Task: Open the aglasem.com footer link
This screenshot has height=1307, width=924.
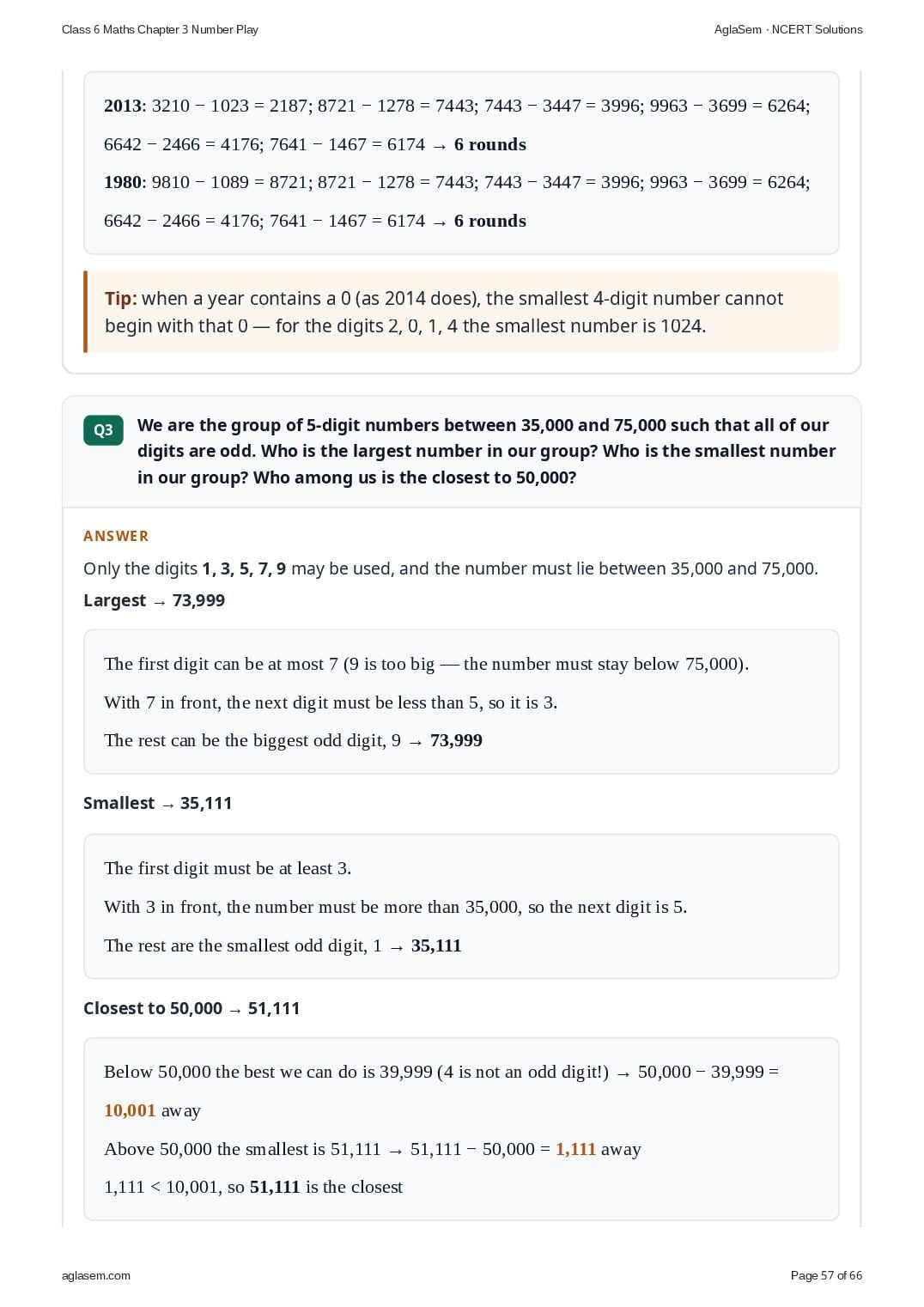Action: 96,1275
